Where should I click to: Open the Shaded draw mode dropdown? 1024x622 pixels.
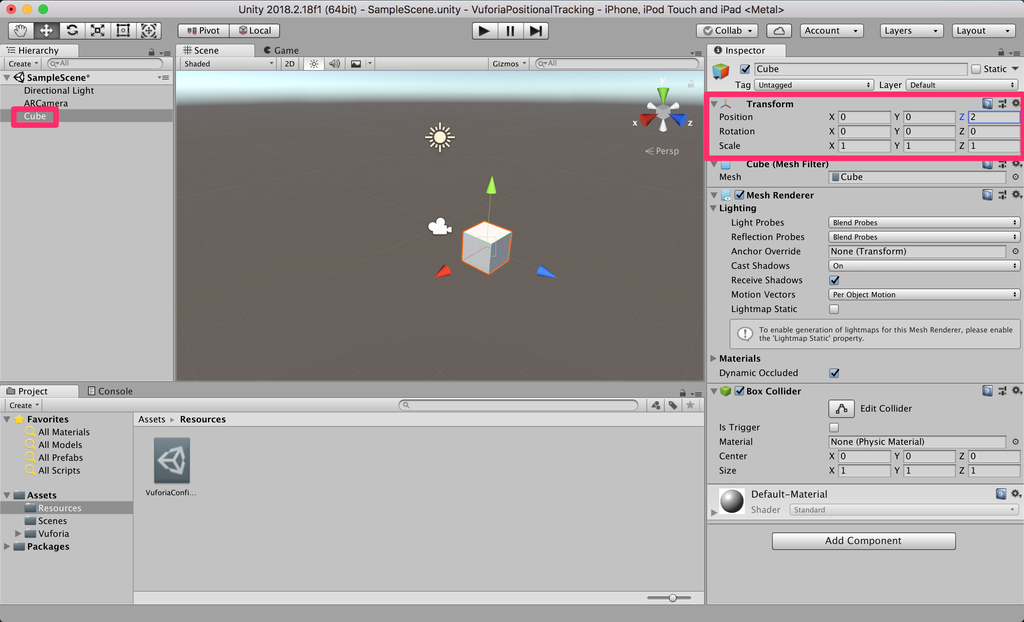tap(229, 63)
